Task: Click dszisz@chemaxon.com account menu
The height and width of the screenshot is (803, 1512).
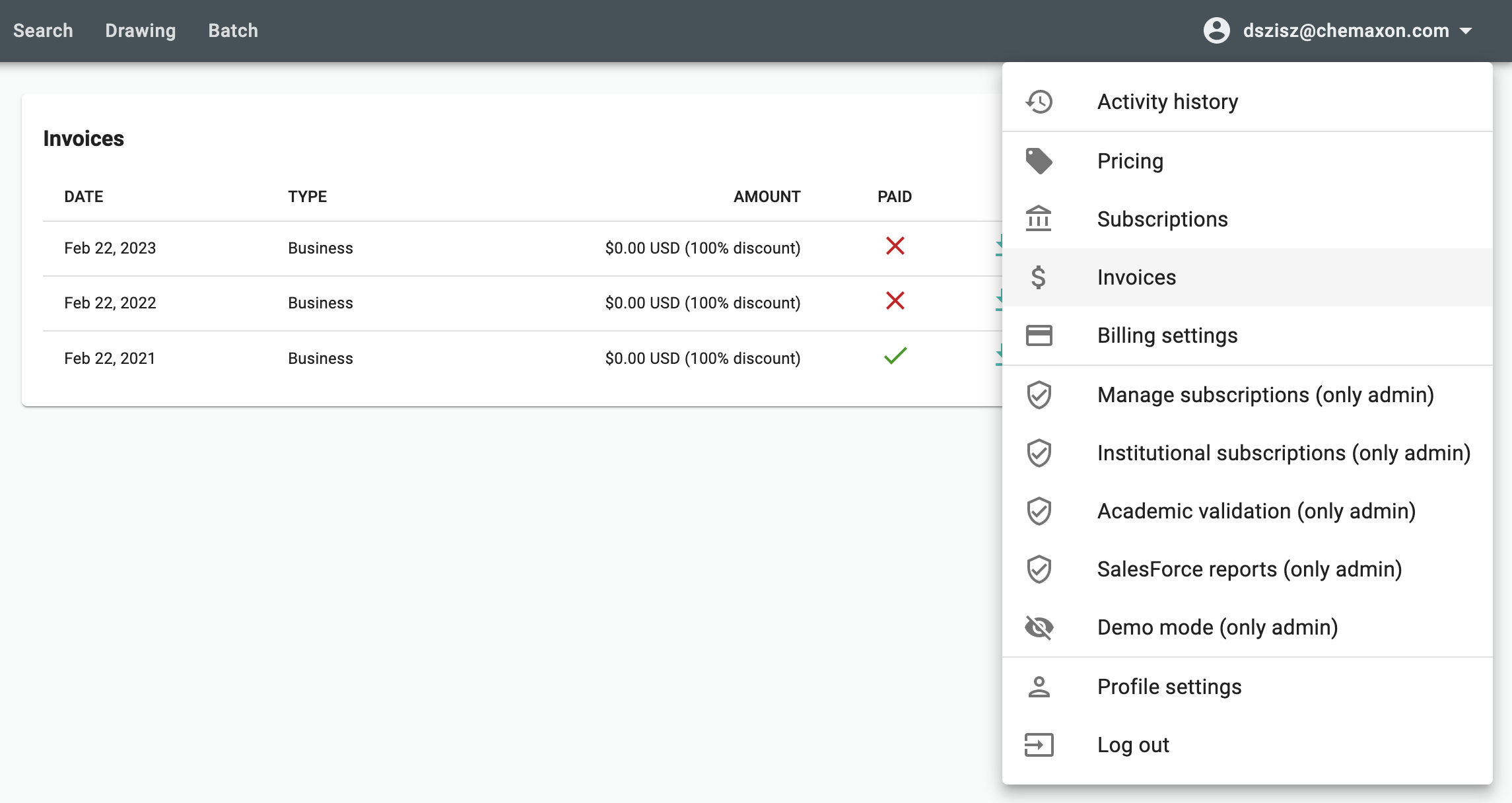Action: pyautogui.click(x=1345, y=30)
